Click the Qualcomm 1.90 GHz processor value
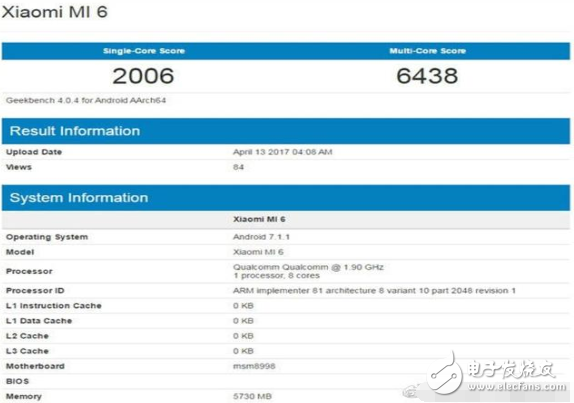The image size is (574, 403). [308, 271]
